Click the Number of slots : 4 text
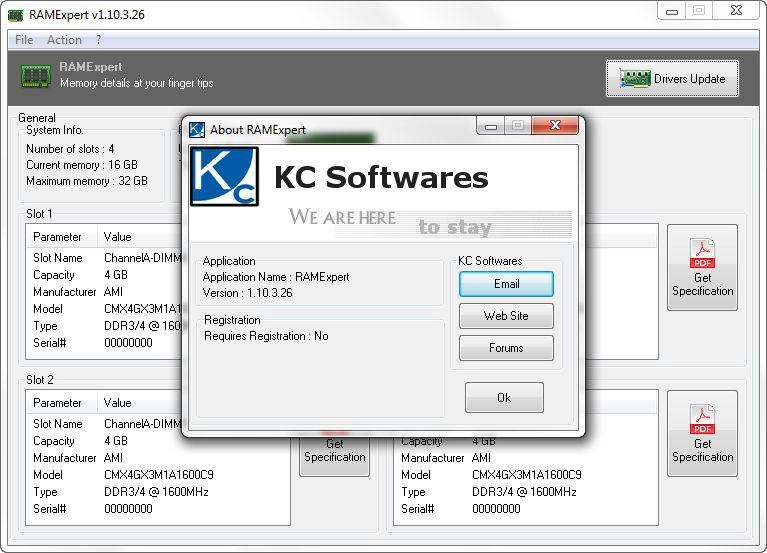Viewport: 767px width, 553px height. pyautogui.click(x=70, y=149)
